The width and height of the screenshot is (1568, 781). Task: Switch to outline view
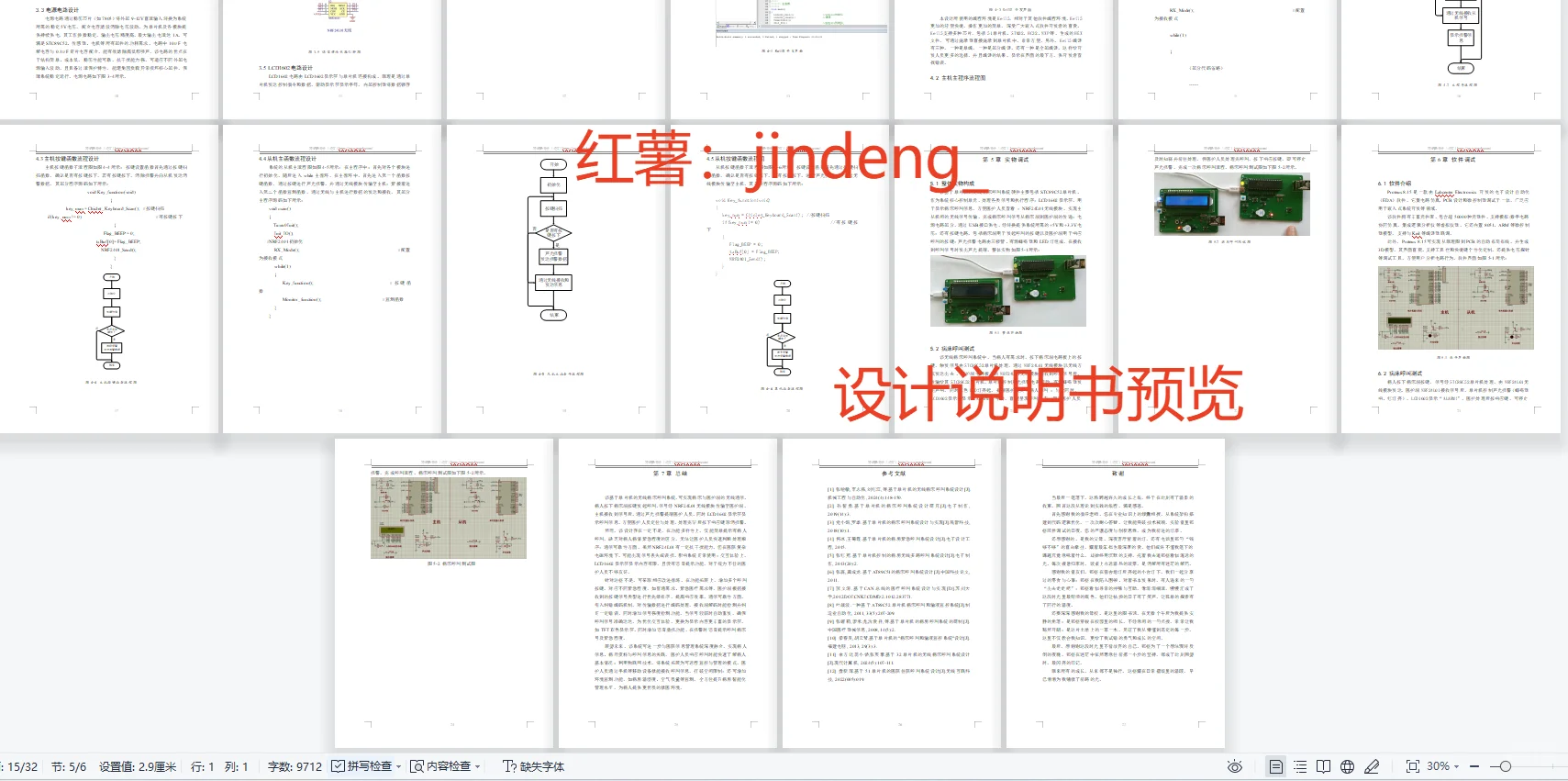tap(1300, 766)
